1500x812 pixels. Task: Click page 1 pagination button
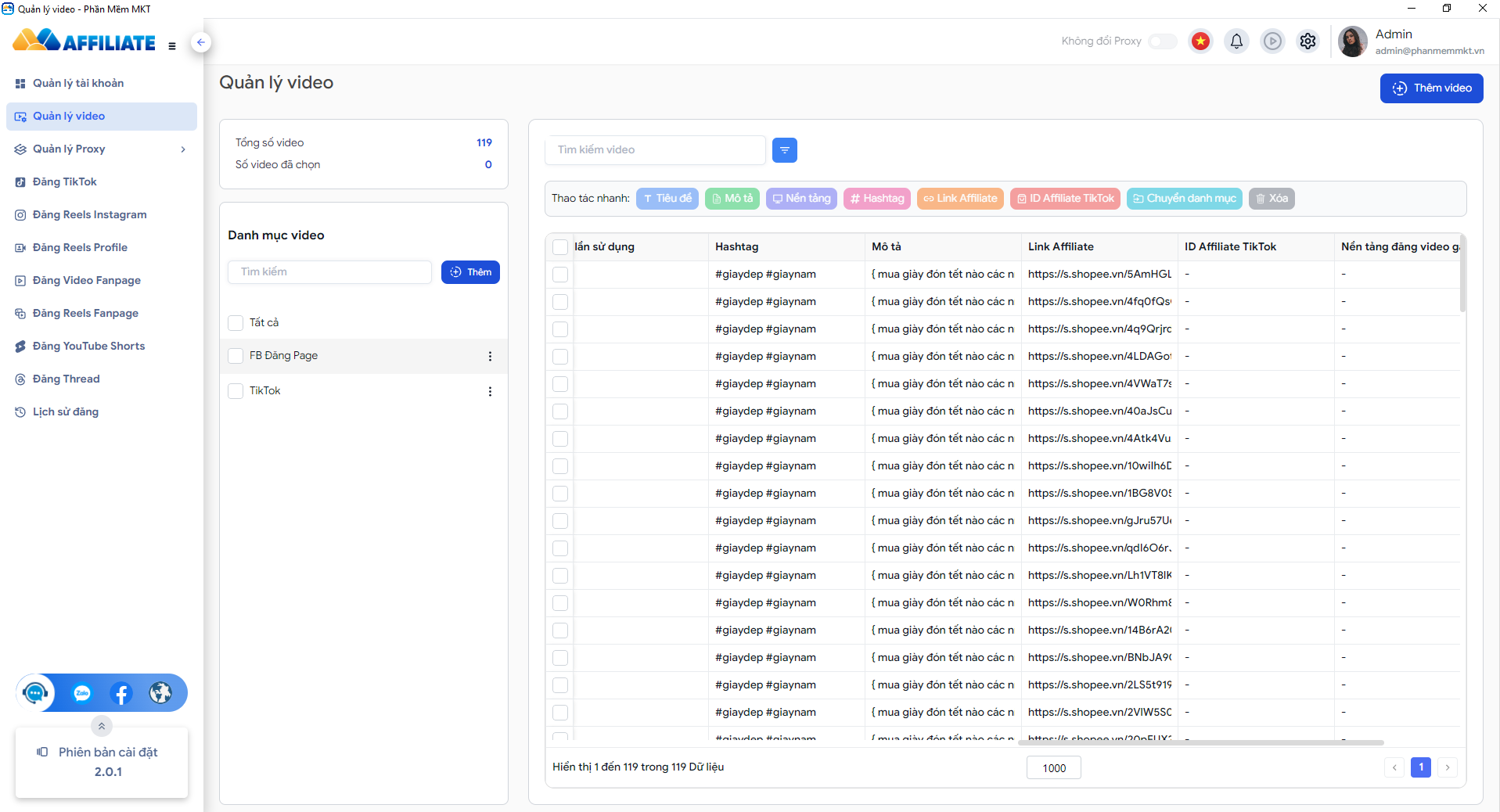[1421, 767]
